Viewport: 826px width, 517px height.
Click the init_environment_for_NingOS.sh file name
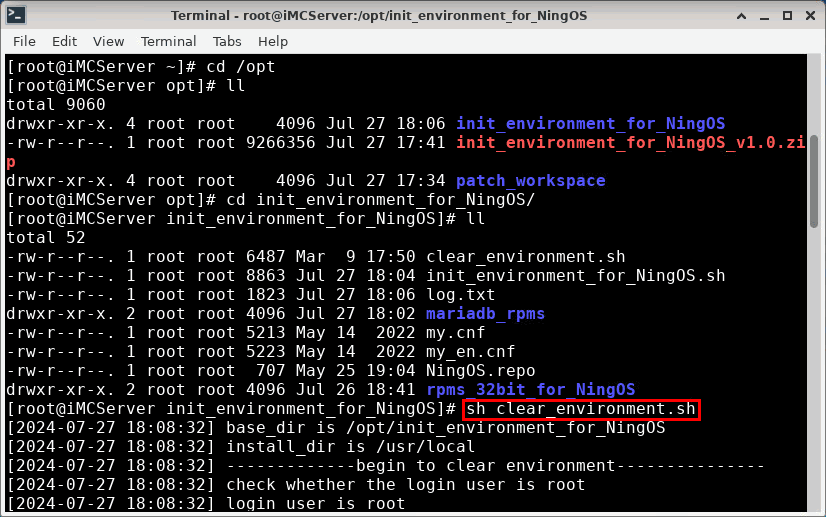click(x=576, y=276)
